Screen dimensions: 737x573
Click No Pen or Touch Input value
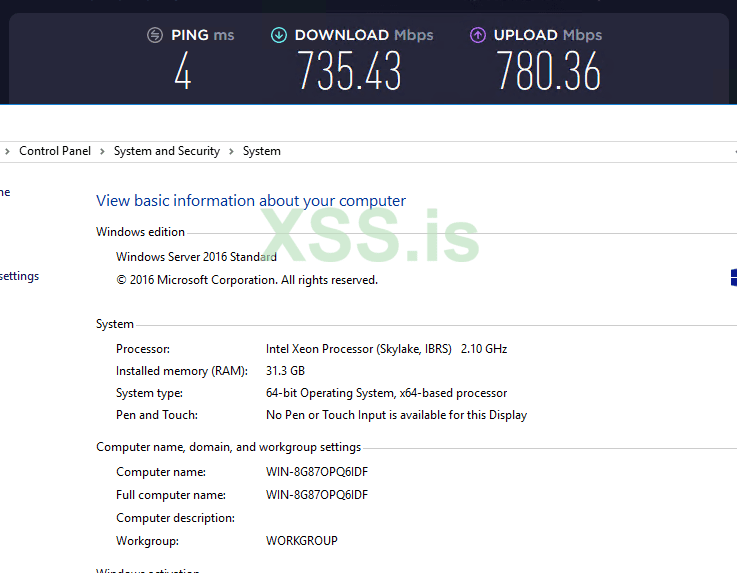click(396, 415)
